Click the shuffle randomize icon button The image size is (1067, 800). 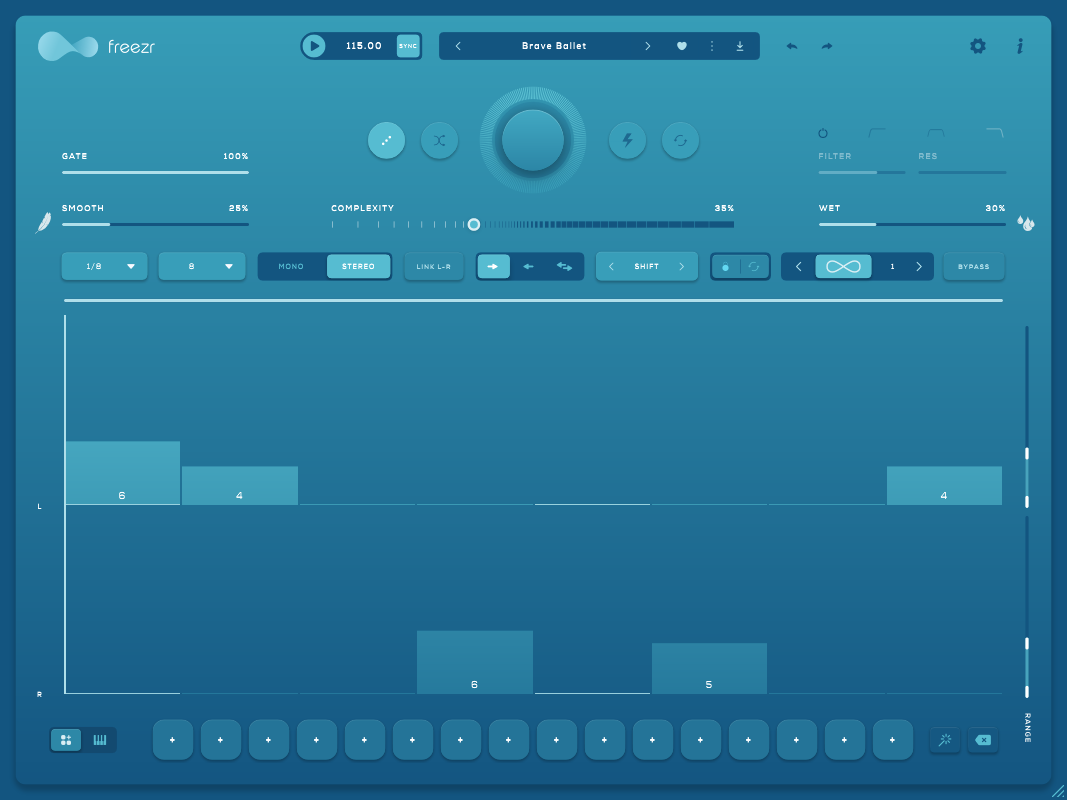439,141
